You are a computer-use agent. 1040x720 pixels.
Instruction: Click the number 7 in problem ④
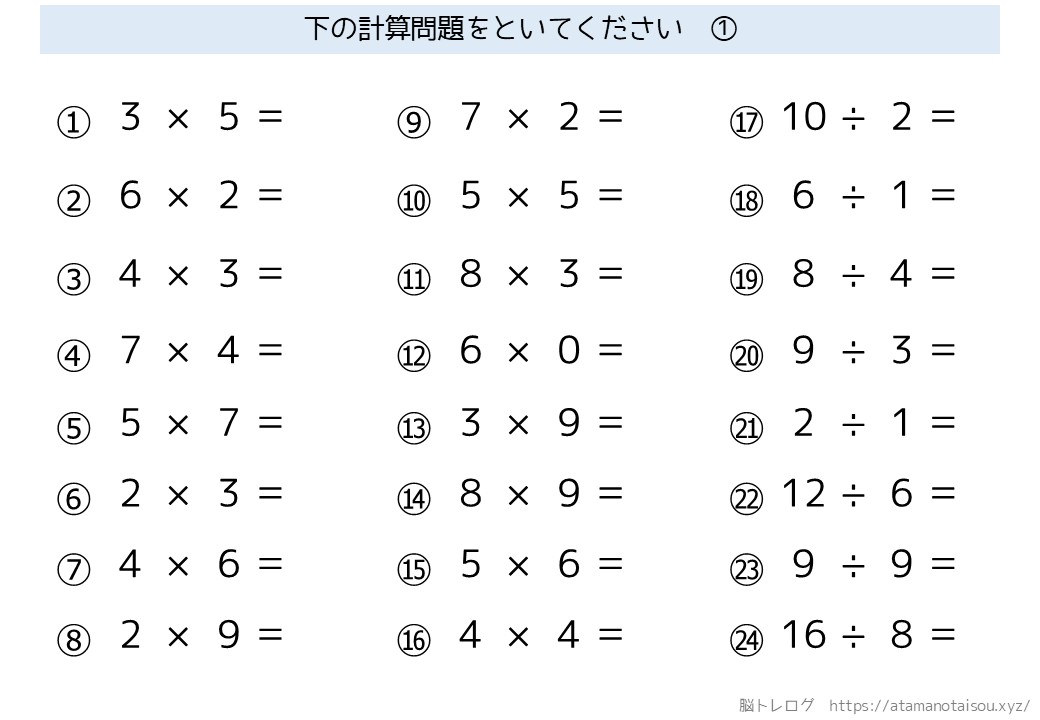coord(130,350)
